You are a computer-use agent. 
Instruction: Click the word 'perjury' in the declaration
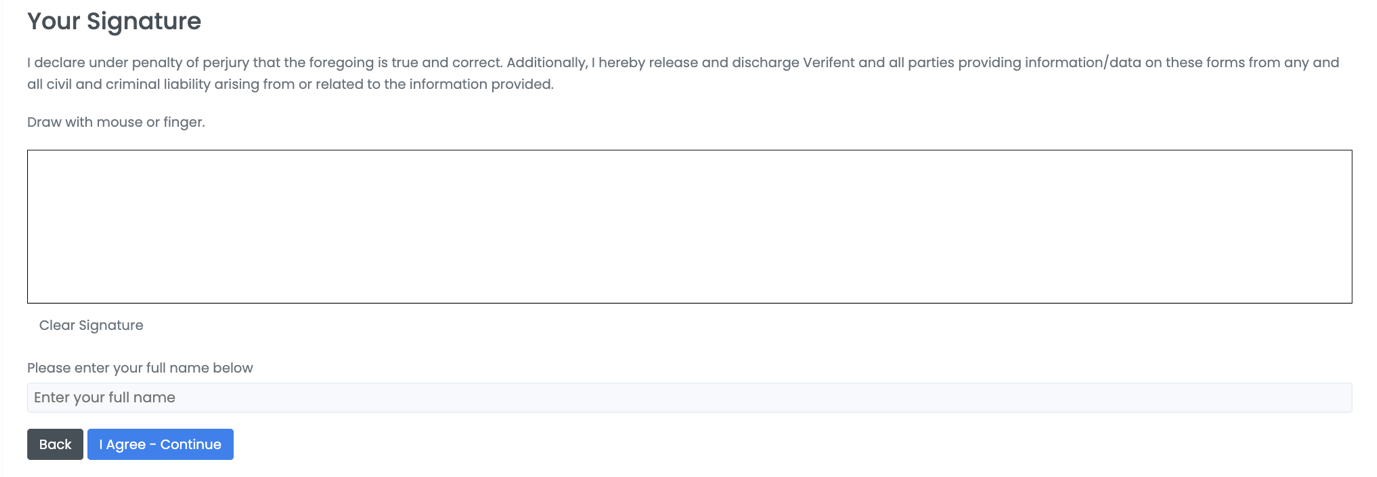[x=224, y=62]
